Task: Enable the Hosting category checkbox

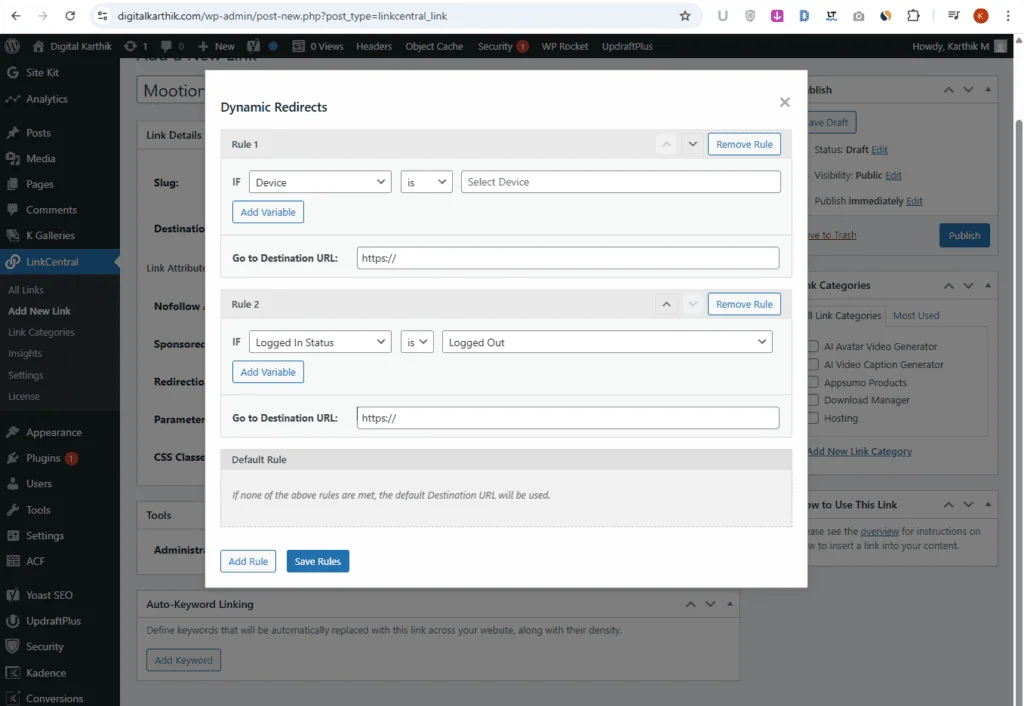Action: [814, 418]
